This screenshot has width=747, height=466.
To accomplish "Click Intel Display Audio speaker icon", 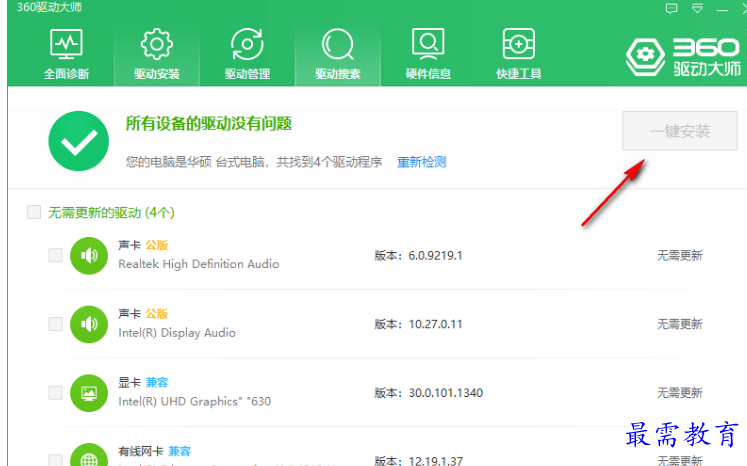I will point(89,324).
